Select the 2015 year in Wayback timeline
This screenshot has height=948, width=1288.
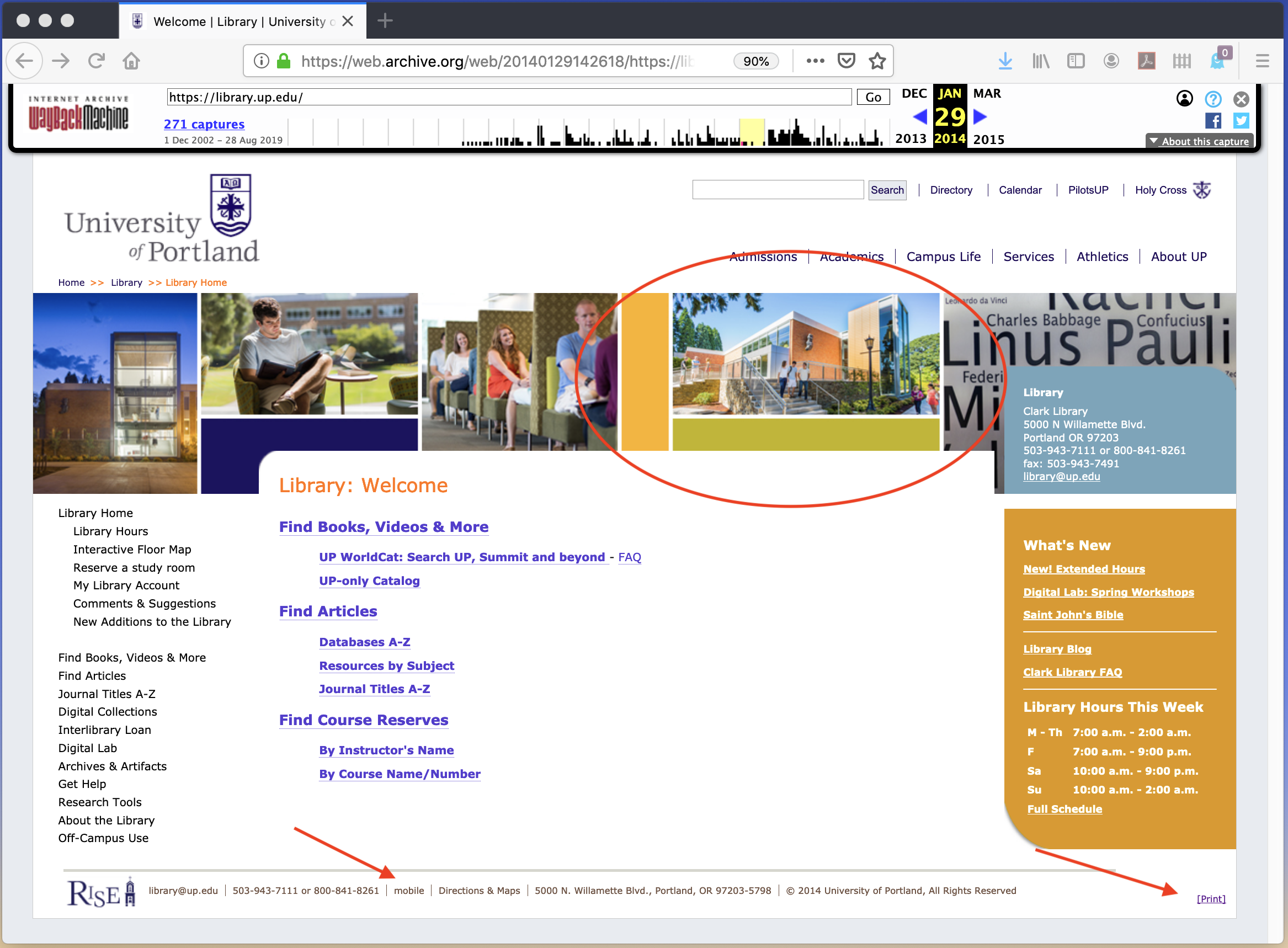click(x=988, y=139)
